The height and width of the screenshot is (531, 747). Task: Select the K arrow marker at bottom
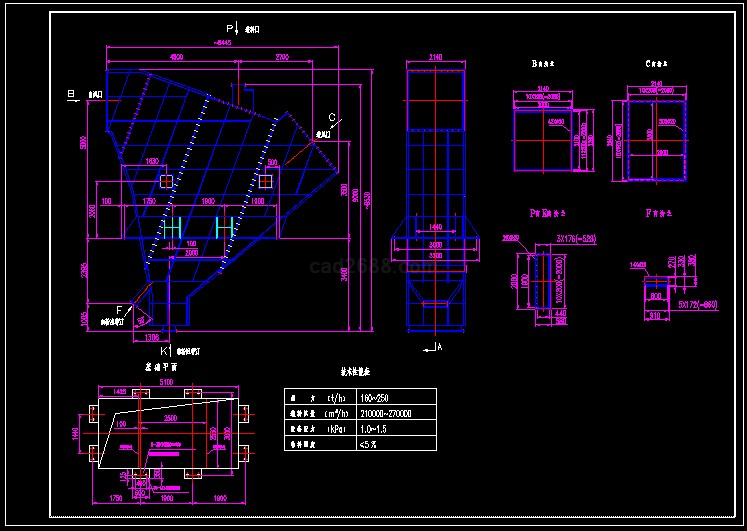click(x=165, y=352)
